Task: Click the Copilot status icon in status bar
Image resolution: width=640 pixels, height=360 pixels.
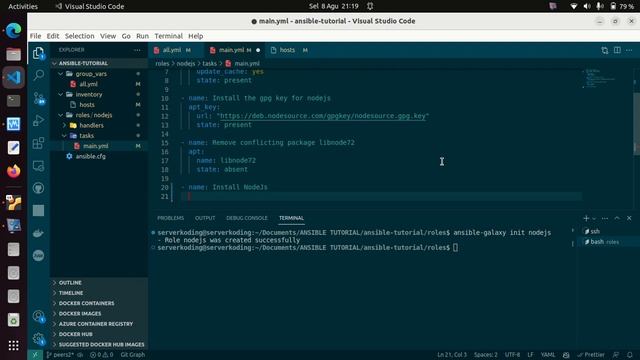Action: 566,355
